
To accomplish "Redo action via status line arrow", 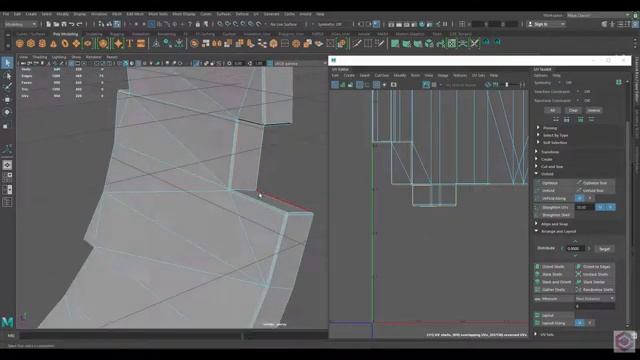I will [79, 24].
